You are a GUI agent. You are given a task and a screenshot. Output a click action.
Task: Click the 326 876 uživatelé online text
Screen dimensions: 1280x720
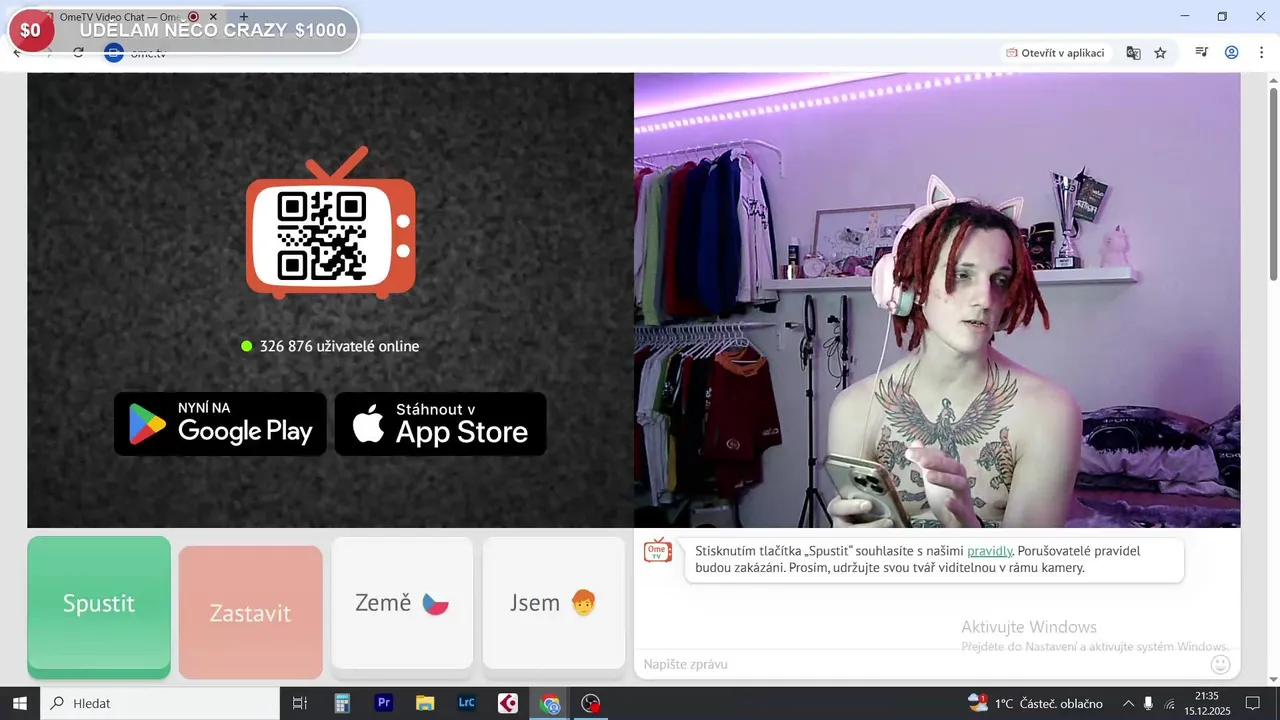[x=339, y=346]
